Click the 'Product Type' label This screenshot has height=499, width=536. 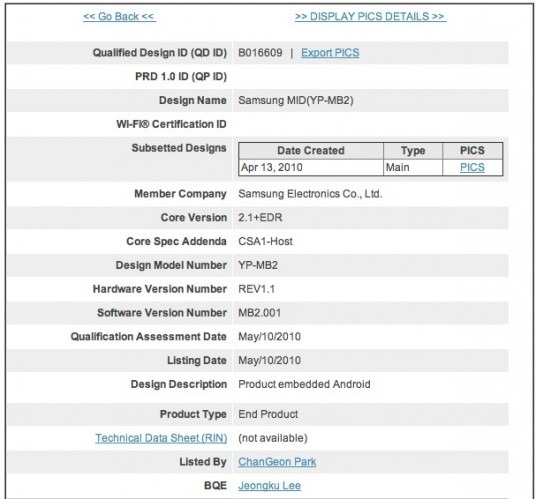pos(193,414)
